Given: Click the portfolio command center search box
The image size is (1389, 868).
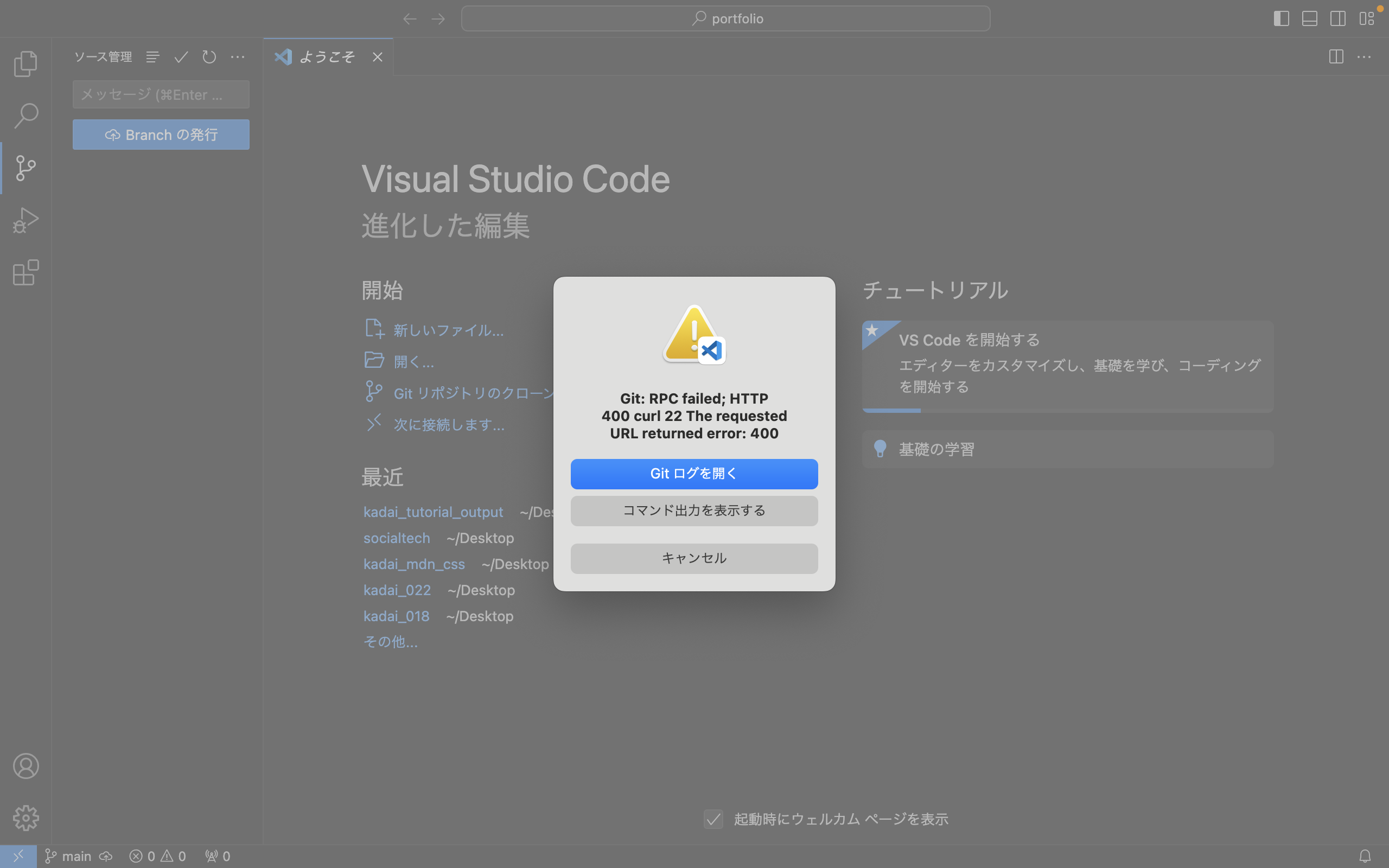Looking at the screenshot, I should click(725, 18).
